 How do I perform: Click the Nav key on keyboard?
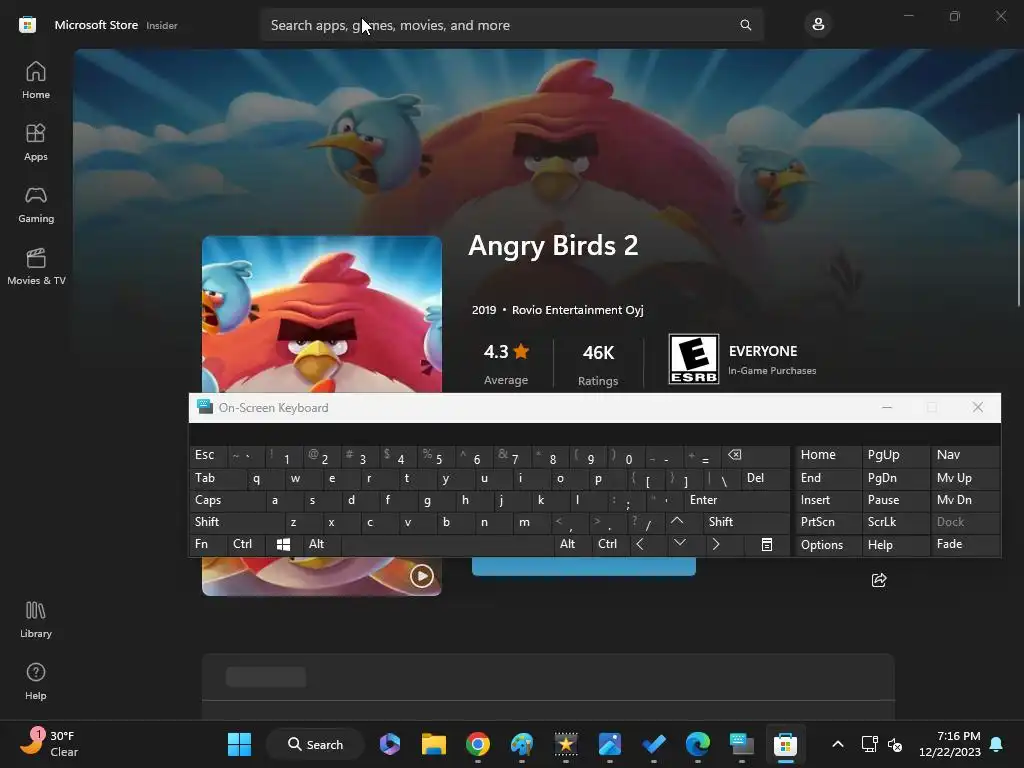965,455
